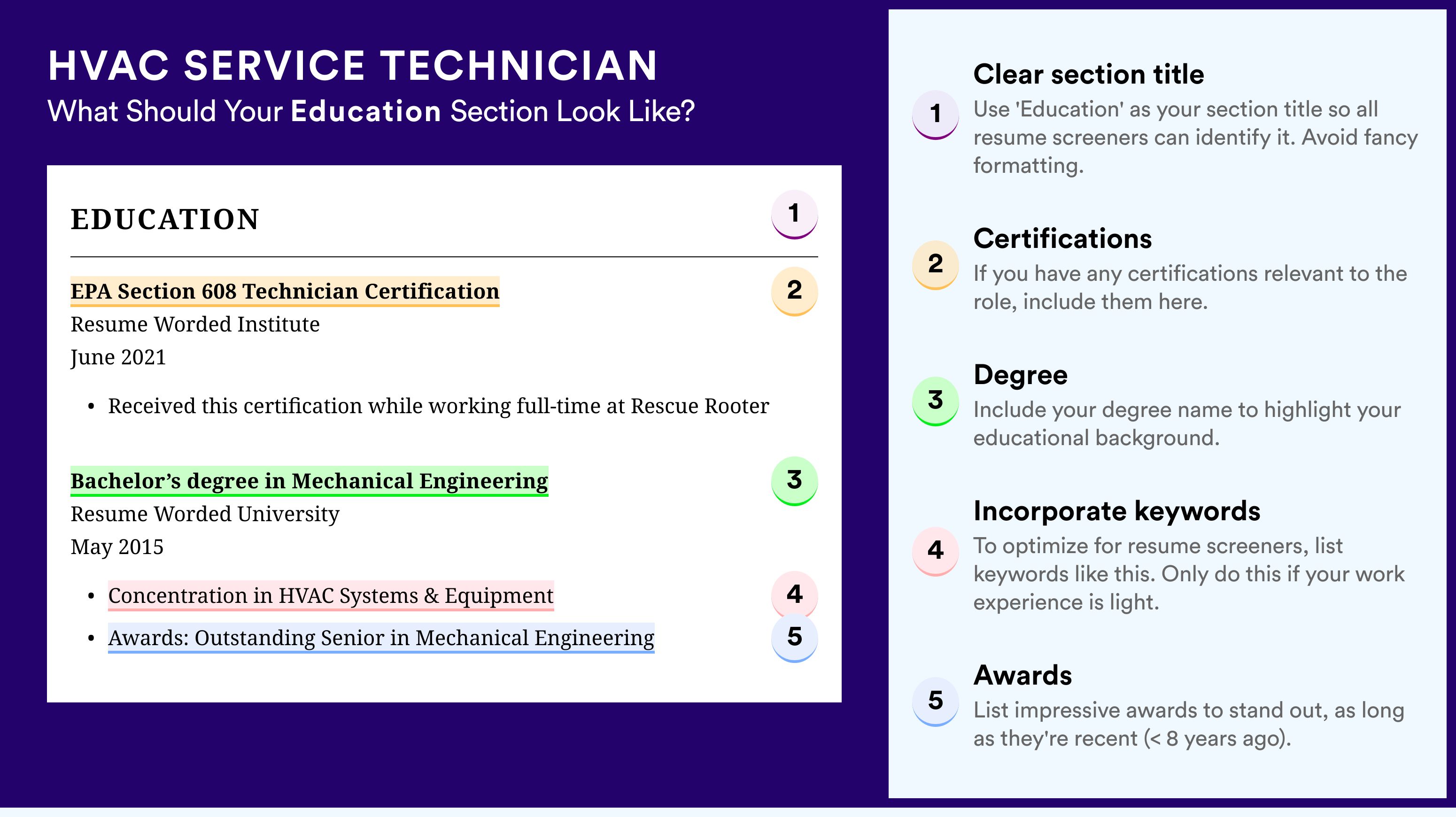
Task: Click the purple number 1 badge beside EDUCATION
Action: click(x=794, y=214)
